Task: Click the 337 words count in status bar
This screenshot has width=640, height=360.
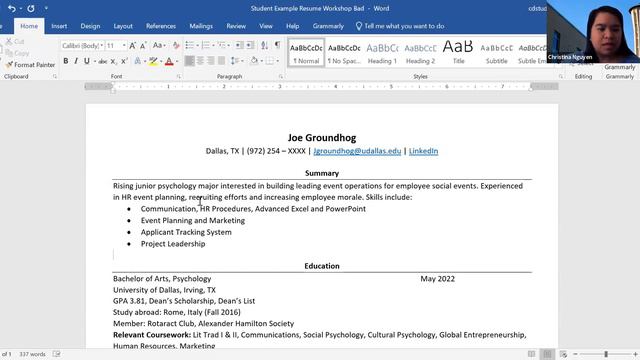Action: click(32, 354)
